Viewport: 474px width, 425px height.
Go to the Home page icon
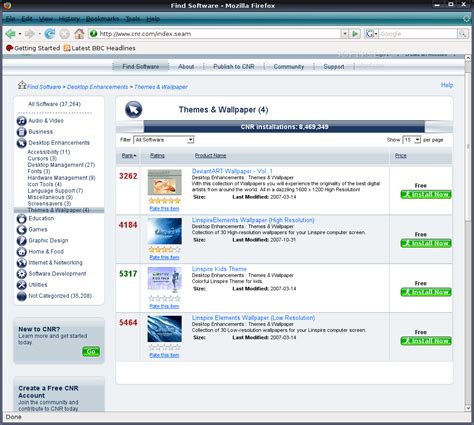tap(79, 33)
